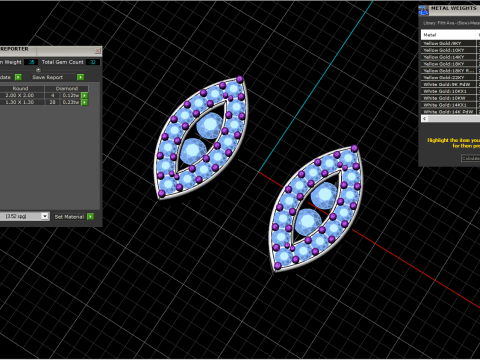Image resolution: width=480 pixels, height=360 pixels.
Task: Click the '0.12tw' weight cell
Action: pyautogui.click(x=71, y=95)
